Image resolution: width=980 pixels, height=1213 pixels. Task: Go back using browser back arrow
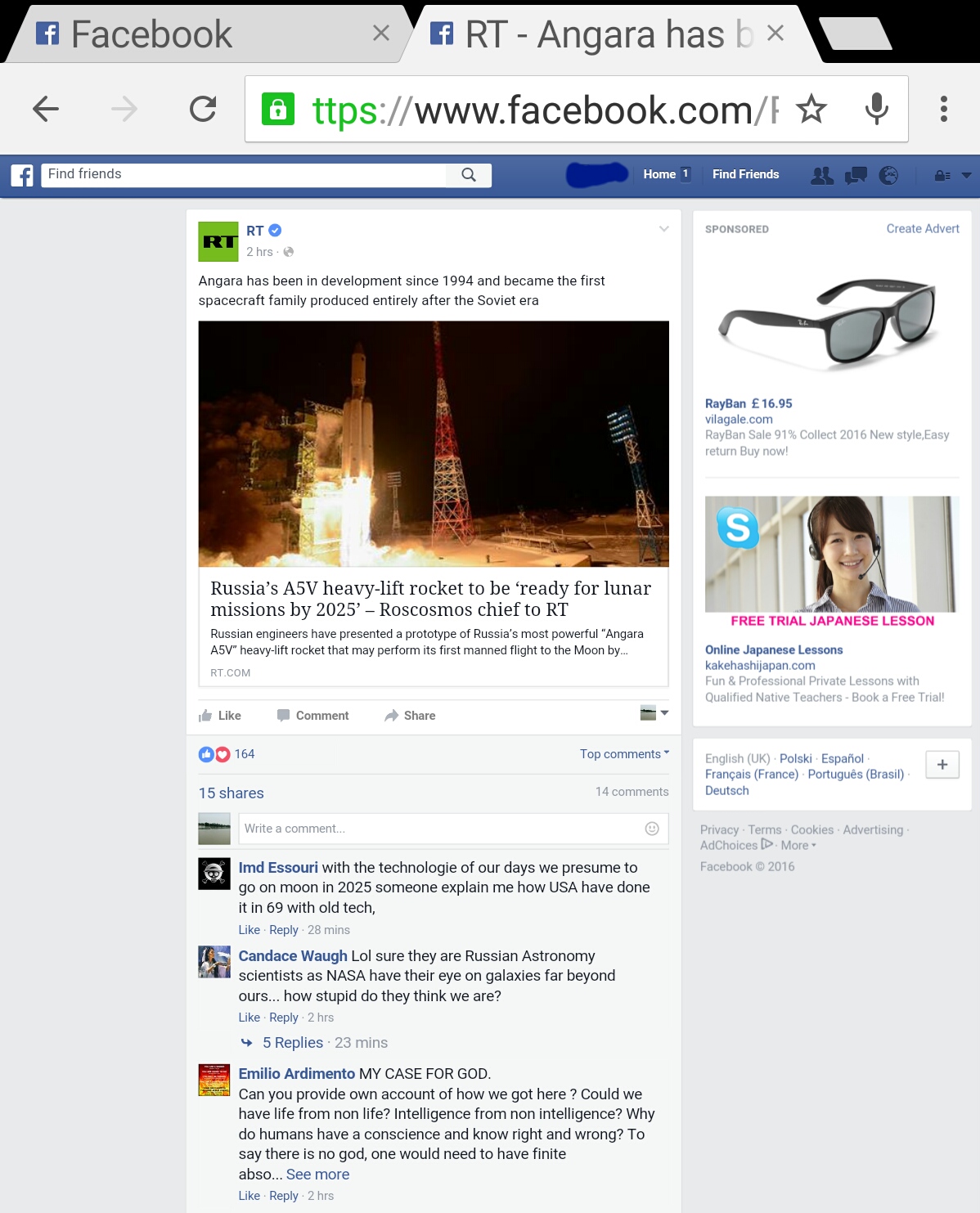tap(46, 109)
